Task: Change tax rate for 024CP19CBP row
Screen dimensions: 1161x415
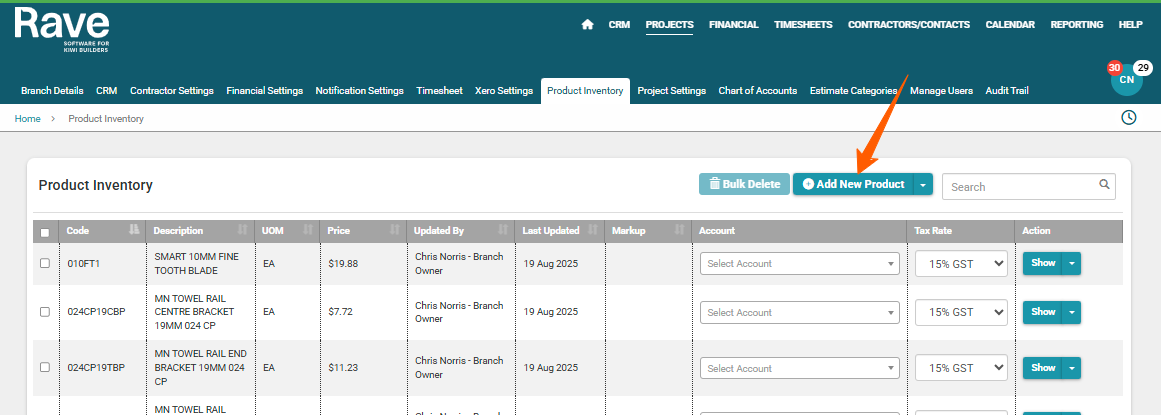Action: point(961,312)
